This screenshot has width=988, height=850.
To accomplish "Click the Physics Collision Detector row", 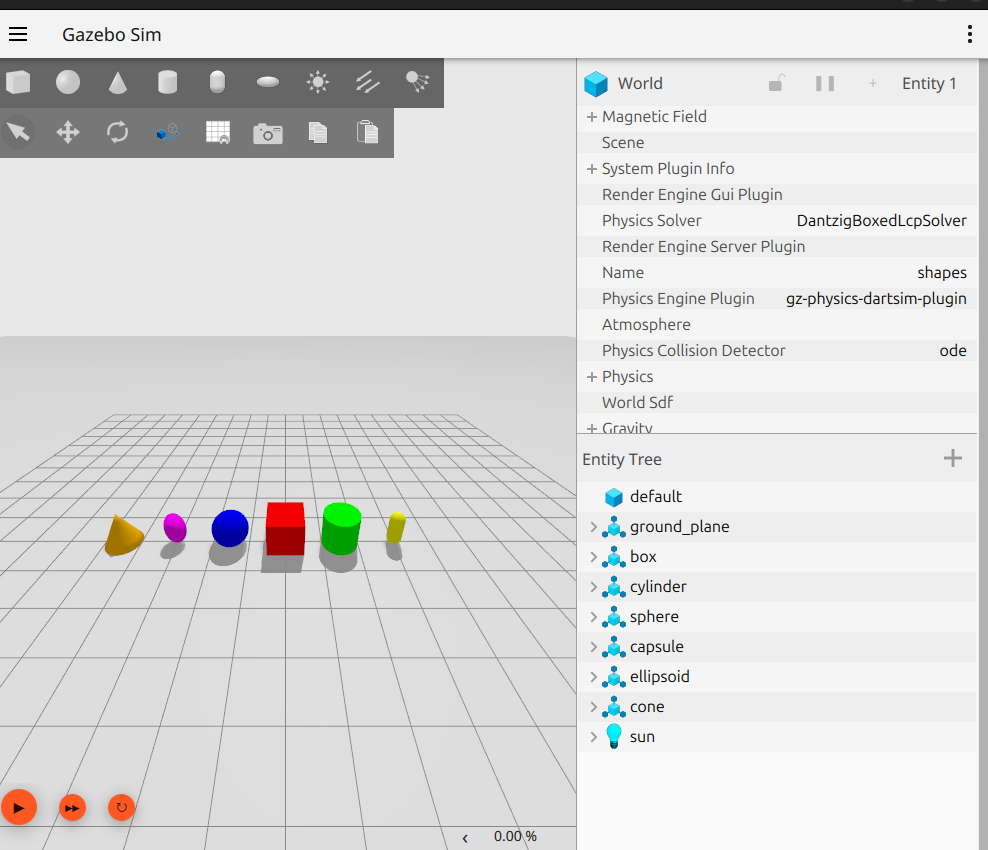I will coord(777,350).
